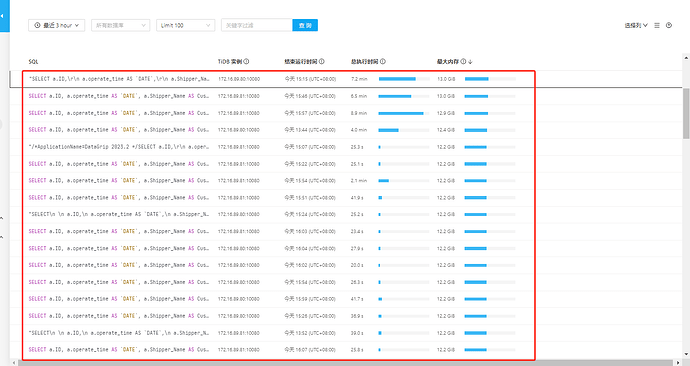690x366 pixels.
Task: Open the 最近 3 hour time range dropdown
Action: click(x=56, y=26)
